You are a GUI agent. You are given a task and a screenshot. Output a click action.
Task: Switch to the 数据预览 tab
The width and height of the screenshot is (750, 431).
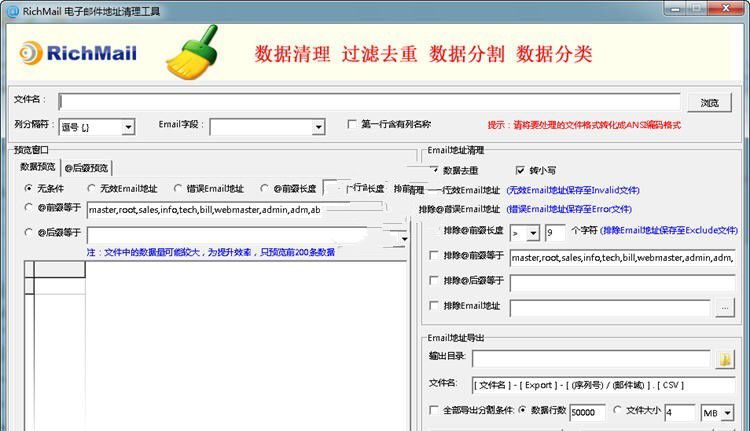pos(38,167)
